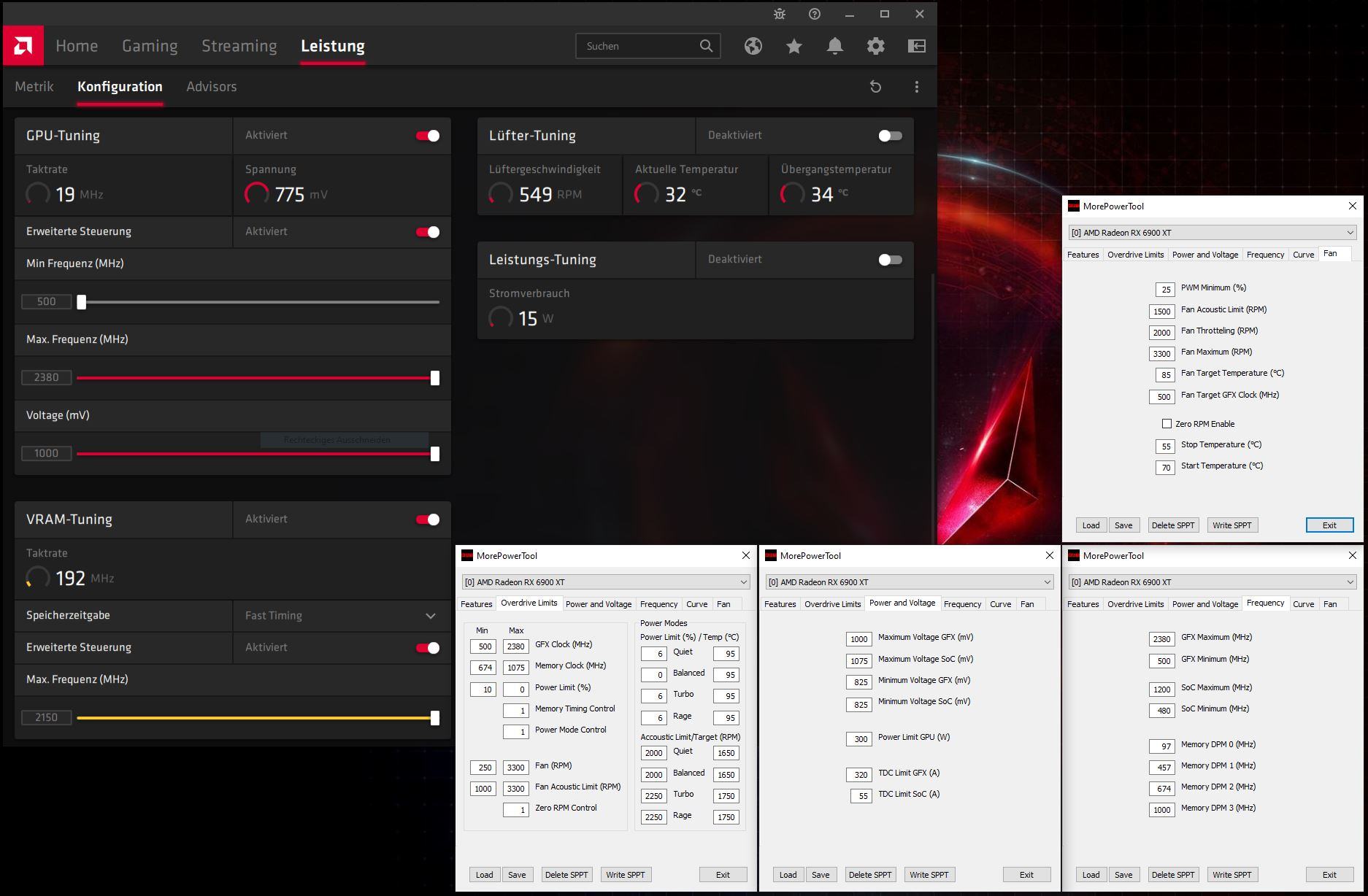This screenshot has height=896, width=1368.
Task: Click the Voltage (mV) slider handle
Action: (435, 454)
